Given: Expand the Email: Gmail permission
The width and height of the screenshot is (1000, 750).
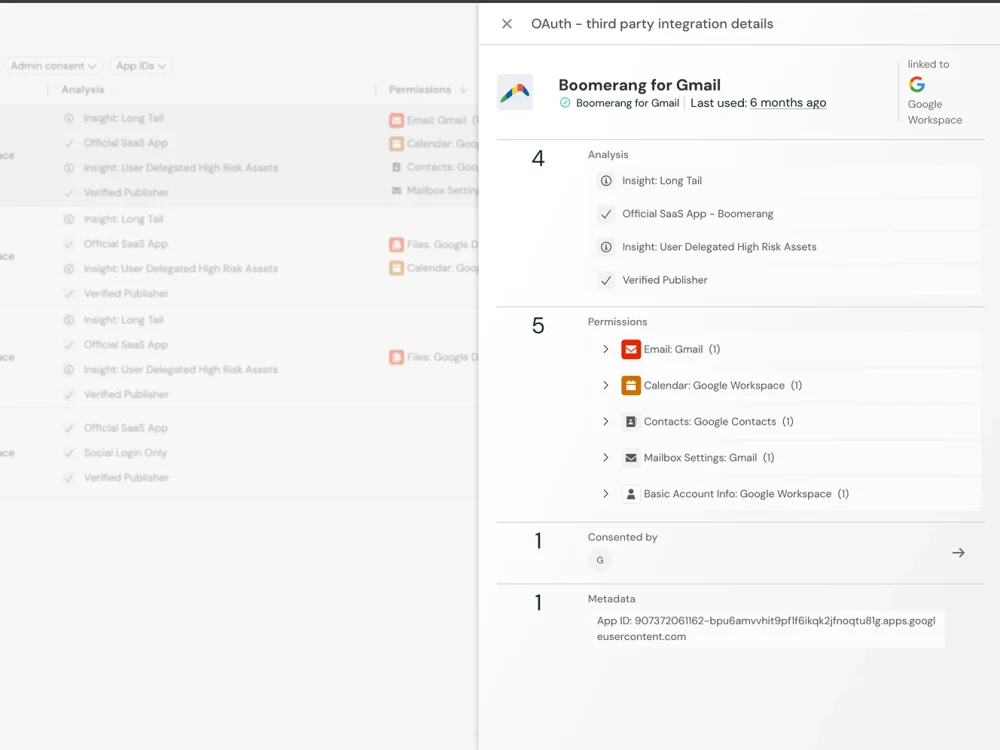Looking at the screenshot, I should point(606,349).
